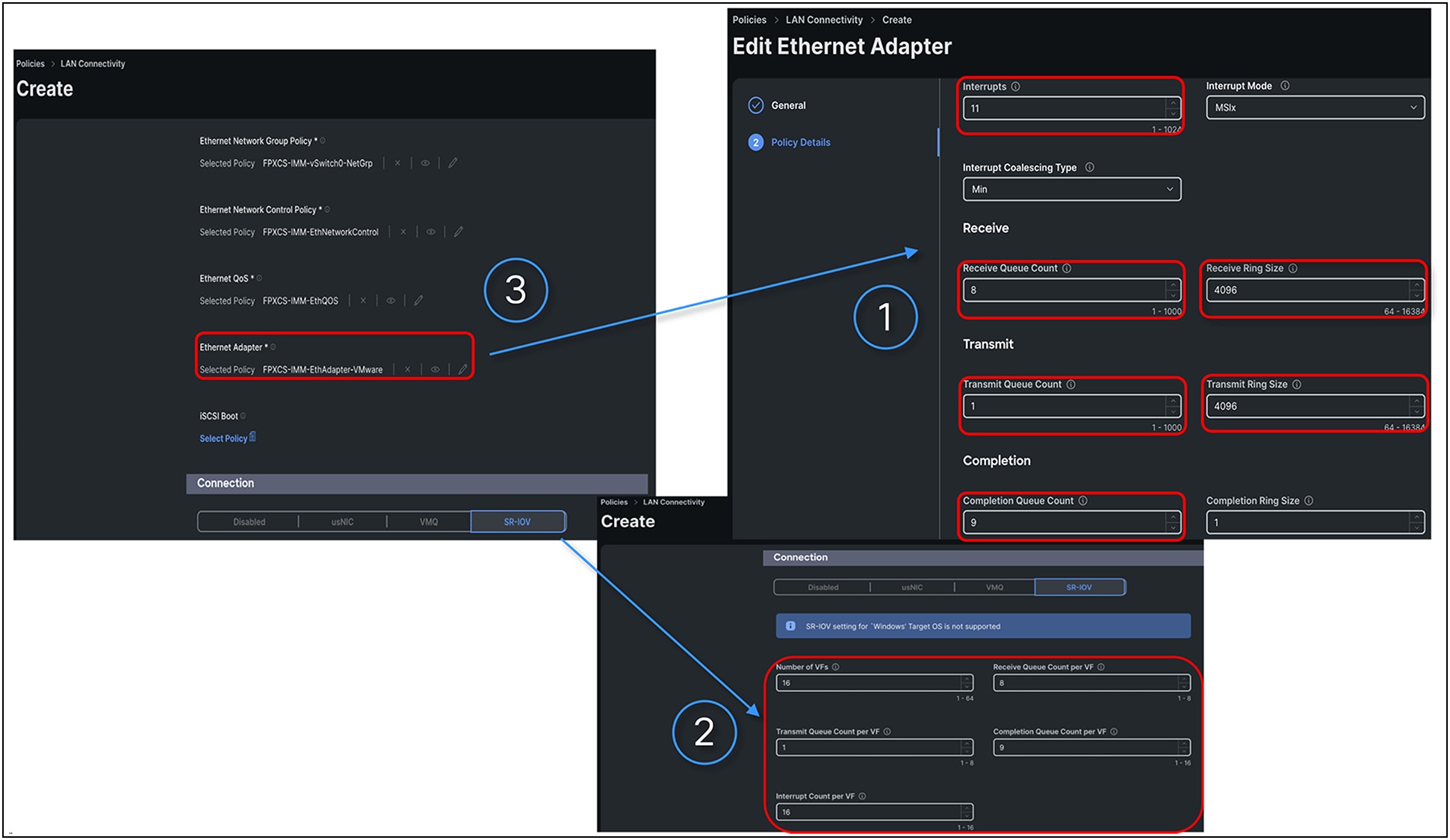Select SR-IOV in the lower Connection panel

(1079, 587)
